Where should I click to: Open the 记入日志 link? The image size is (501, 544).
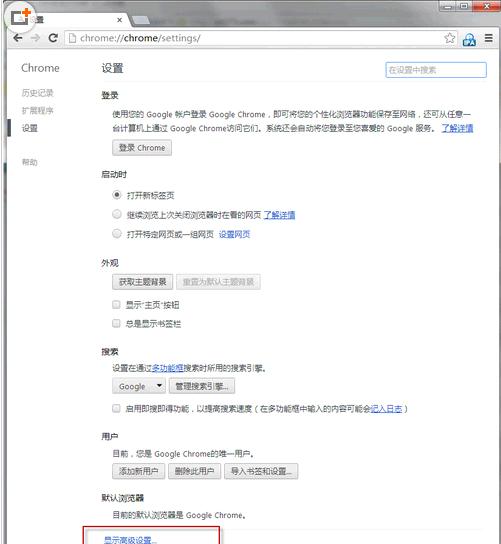(x=386, y=409)
